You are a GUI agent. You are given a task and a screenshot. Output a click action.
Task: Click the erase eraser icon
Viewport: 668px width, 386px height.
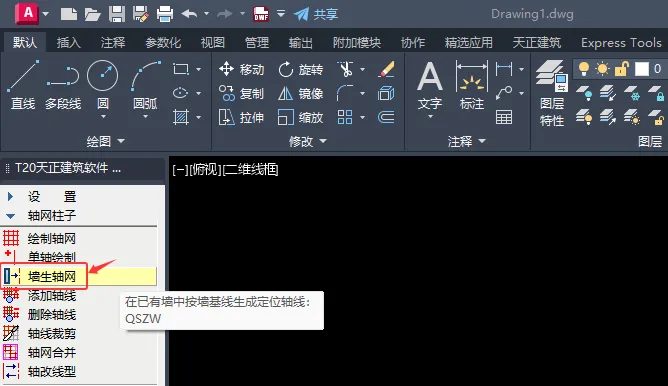[386, 69]
